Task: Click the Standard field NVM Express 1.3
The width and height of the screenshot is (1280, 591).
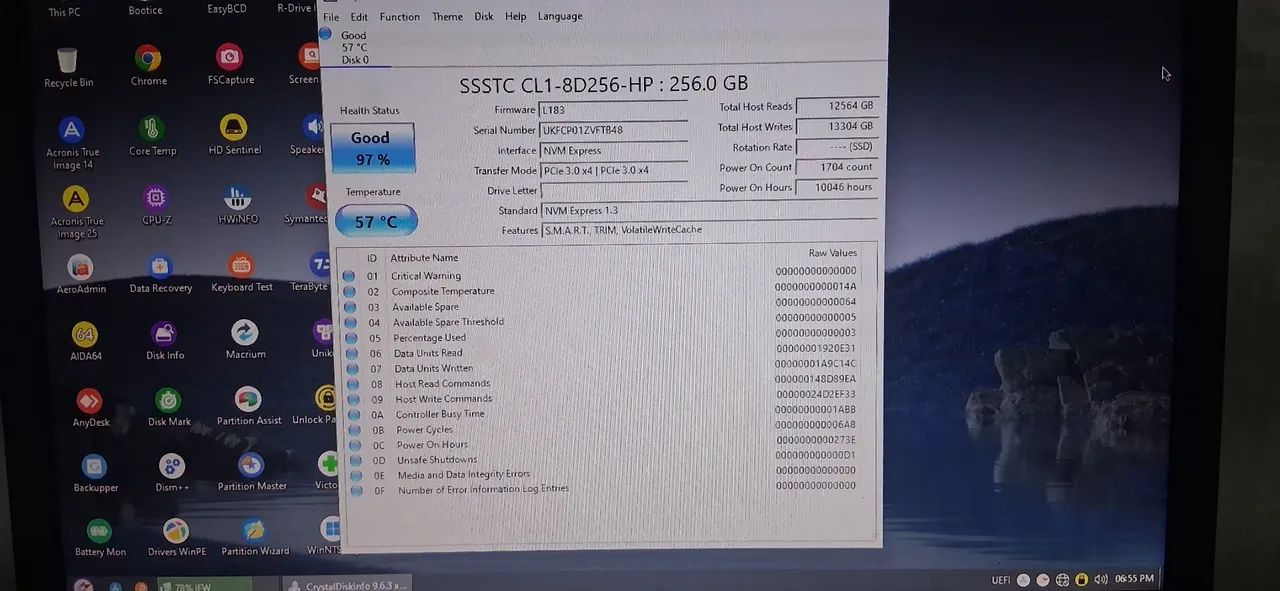Action: tap(709, 210)
